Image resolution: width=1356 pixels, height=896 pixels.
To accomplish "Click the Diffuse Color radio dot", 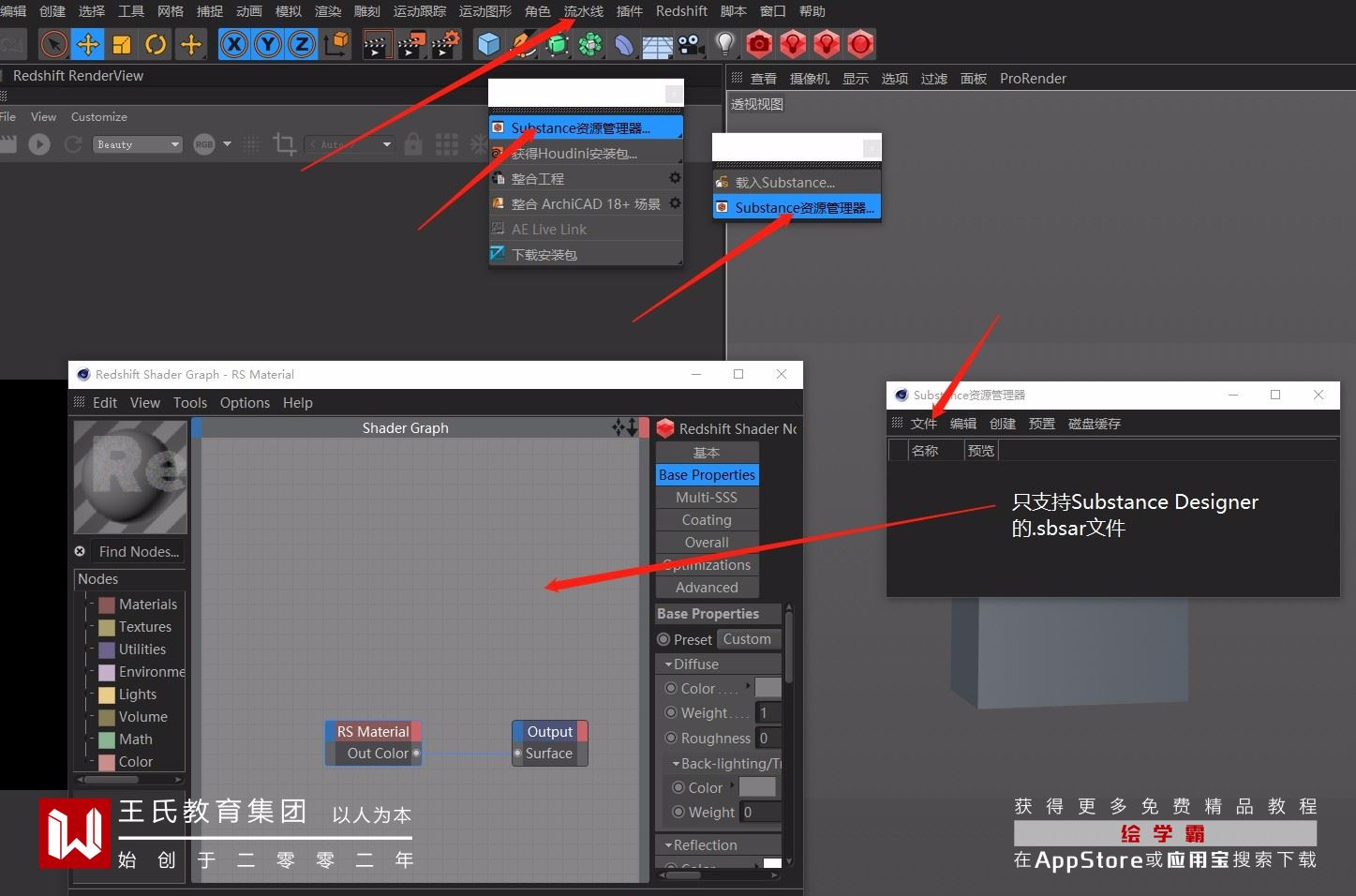I will click(670, 688).
